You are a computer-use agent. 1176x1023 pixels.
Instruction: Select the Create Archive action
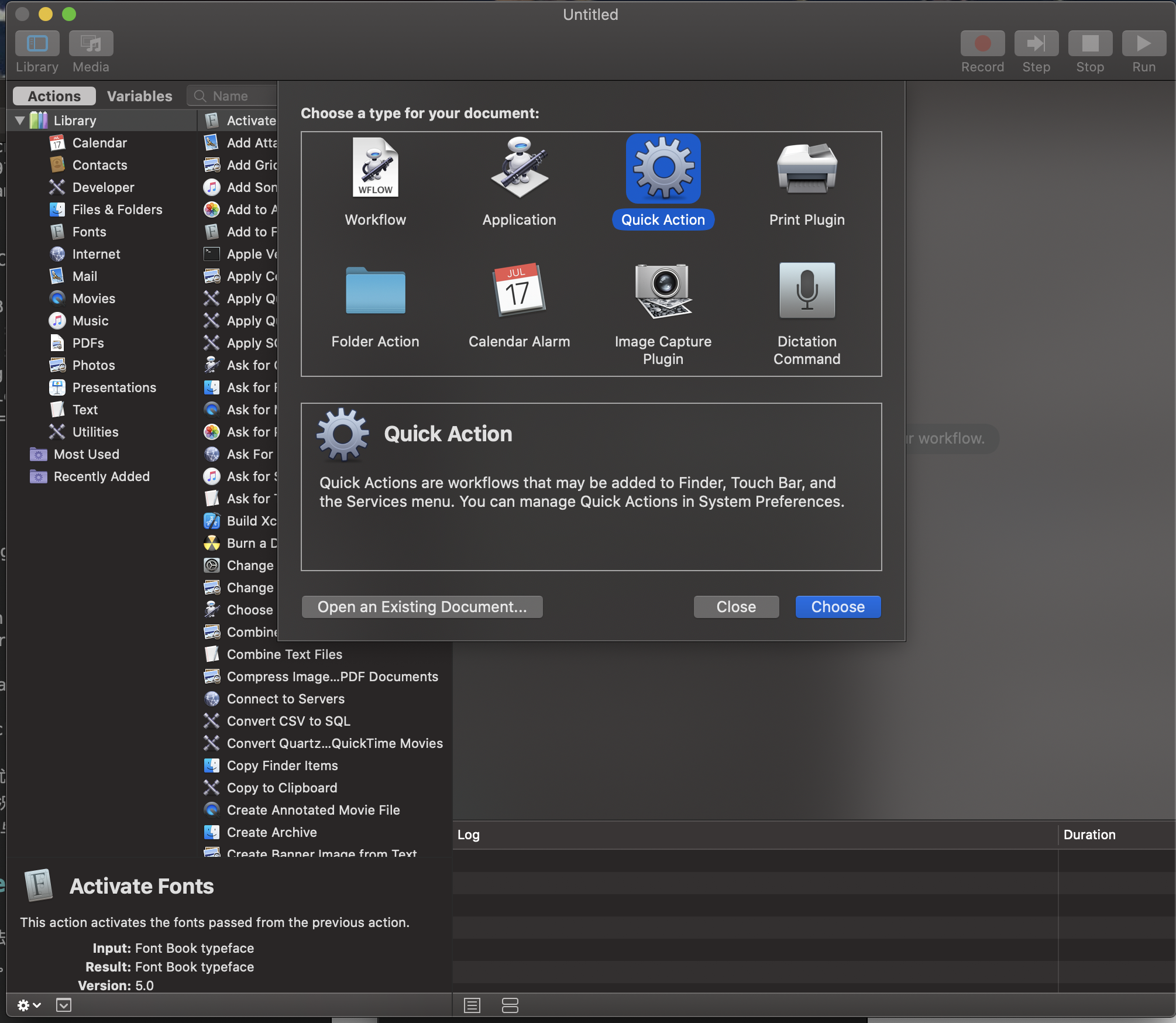[x=271, y=832]
